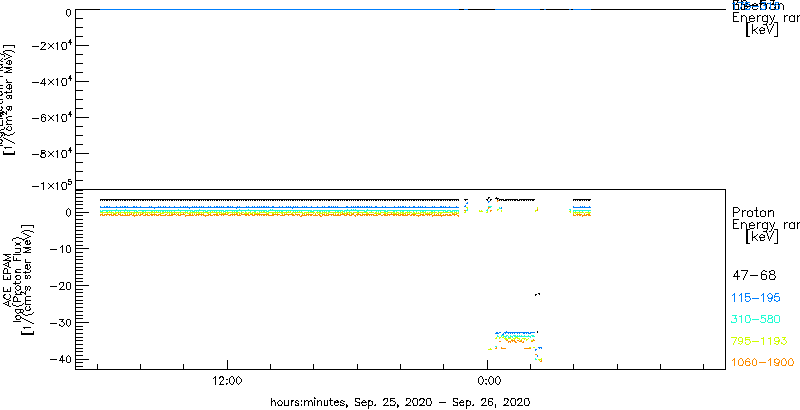Select the cyan 310-580 legend entry

pyautogui.click(x=756, y=320)
